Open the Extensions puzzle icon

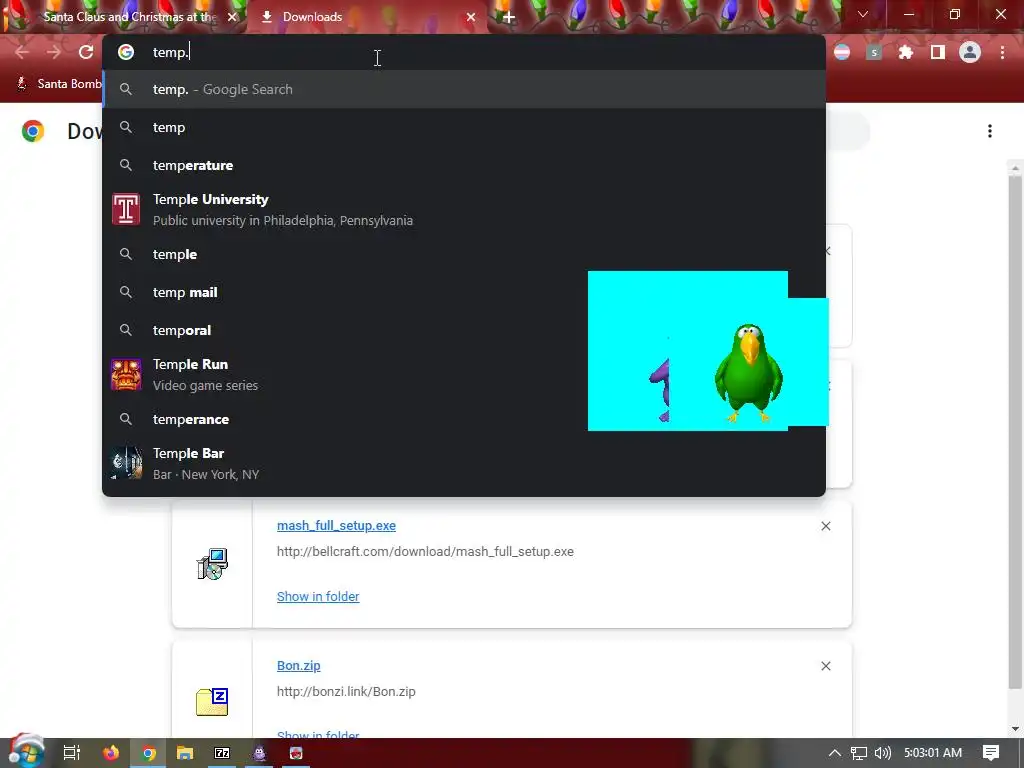click(x=906, y=52)
